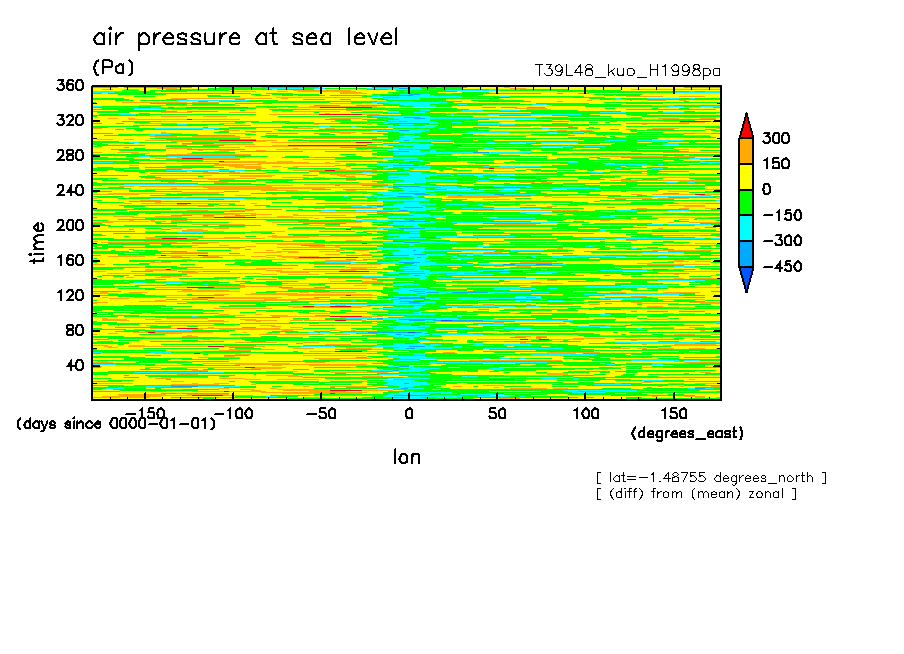Click the y-axis tick label '80'
Screen dimensions: 904x654
point(75,330)
